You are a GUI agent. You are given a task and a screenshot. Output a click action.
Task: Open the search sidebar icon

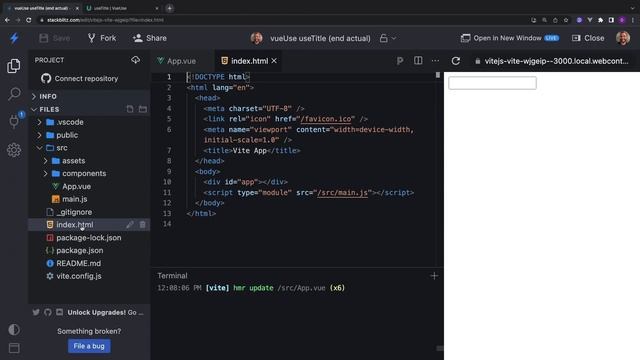tap(14, 94)
